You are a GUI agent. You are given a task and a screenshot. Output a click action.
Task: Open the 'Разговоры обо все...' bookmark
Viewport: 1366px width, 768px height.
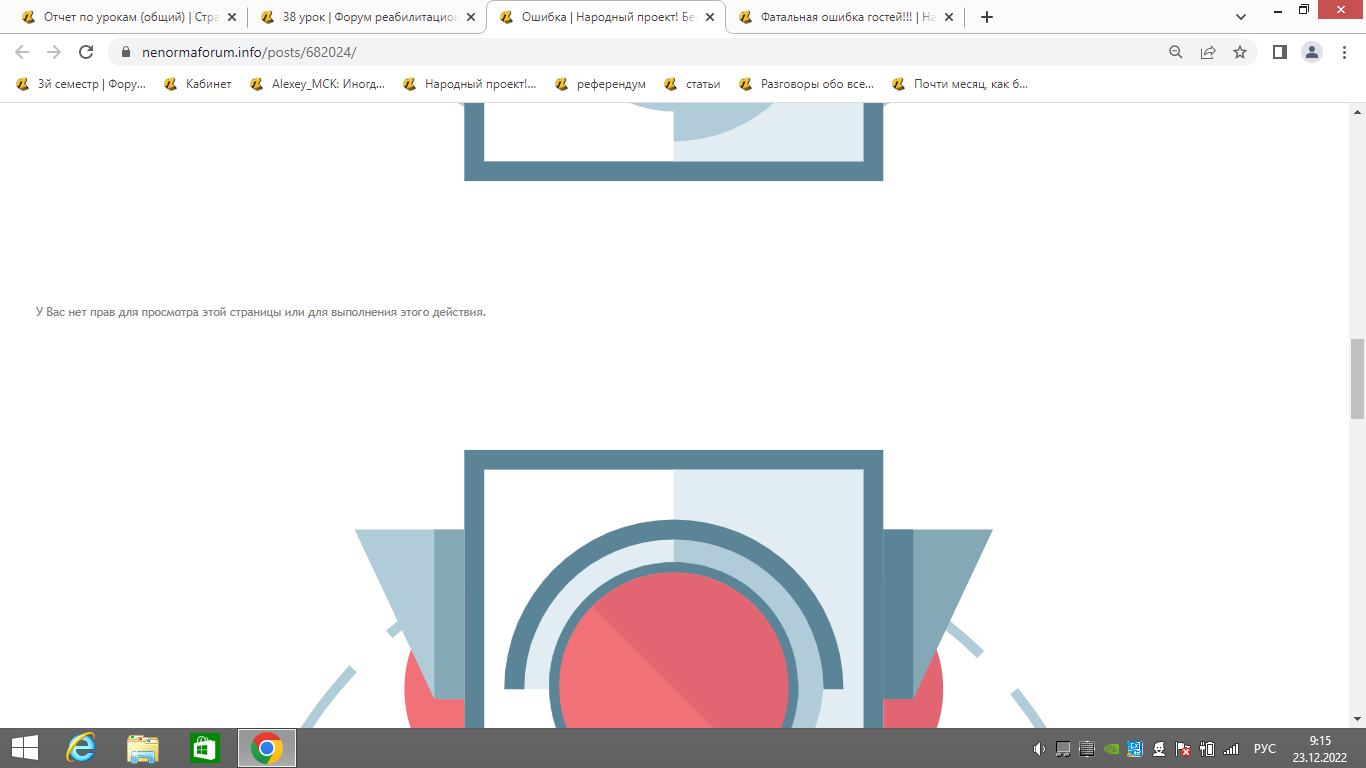click(x=806, y=84)
